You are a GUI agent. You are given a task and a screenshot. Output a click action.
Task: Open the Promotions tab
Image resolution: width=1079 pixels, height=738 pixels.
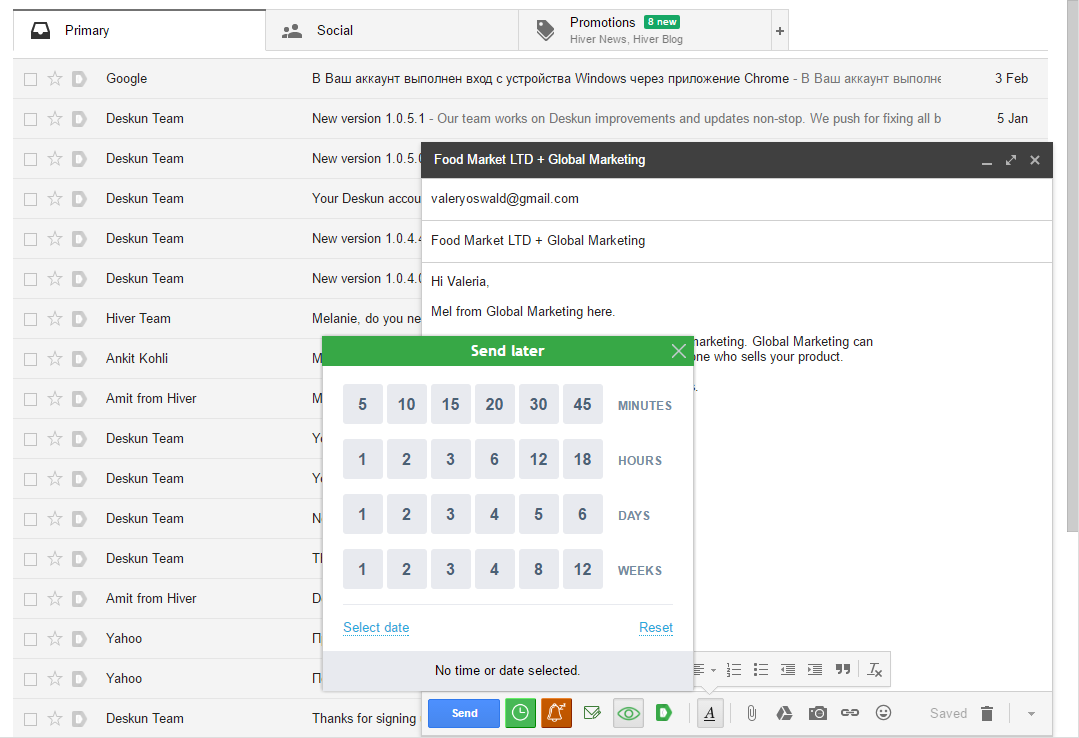tap(645, 30)
